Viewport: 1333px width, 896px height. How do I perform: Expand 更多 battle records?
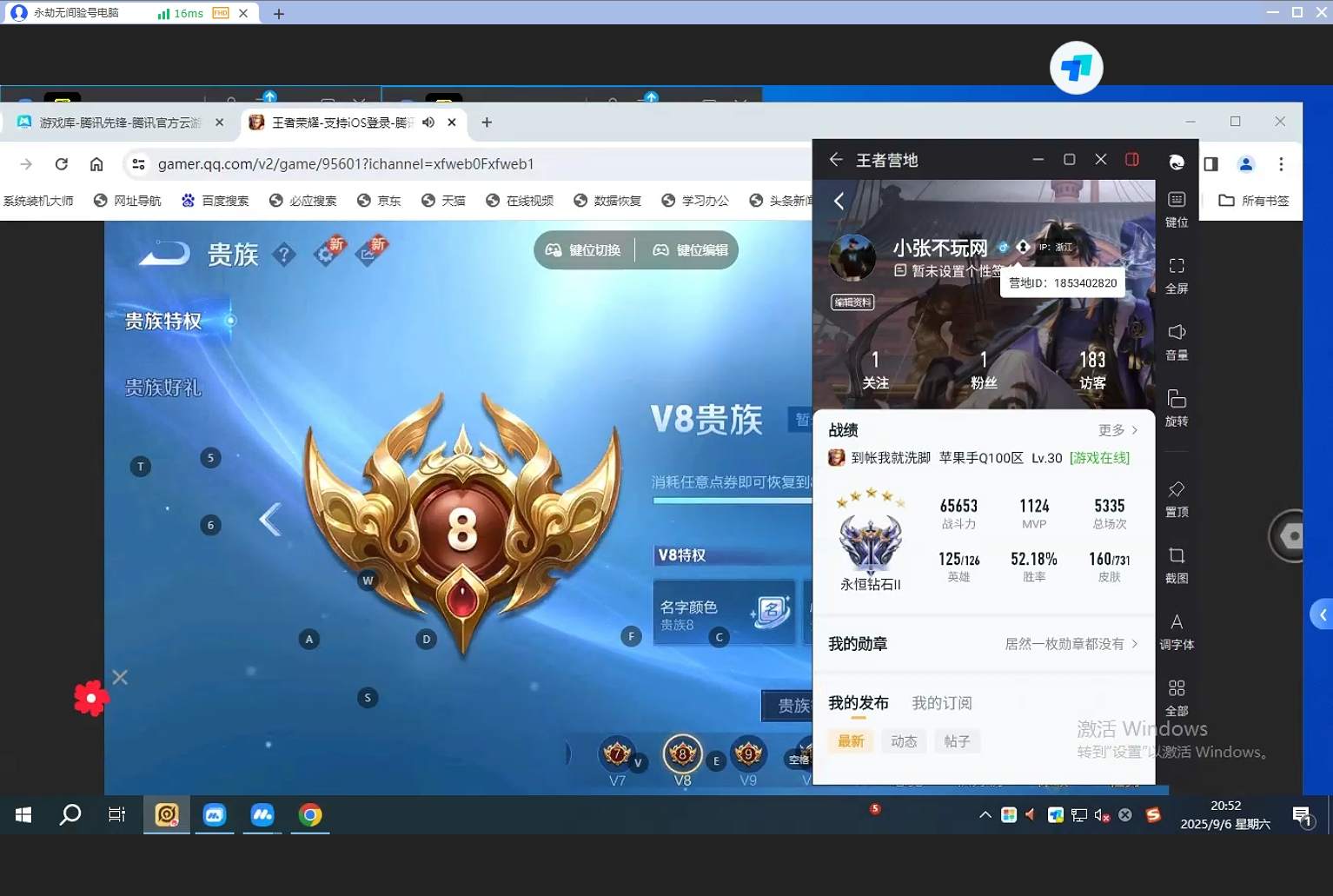click(x=1118, y=430)
